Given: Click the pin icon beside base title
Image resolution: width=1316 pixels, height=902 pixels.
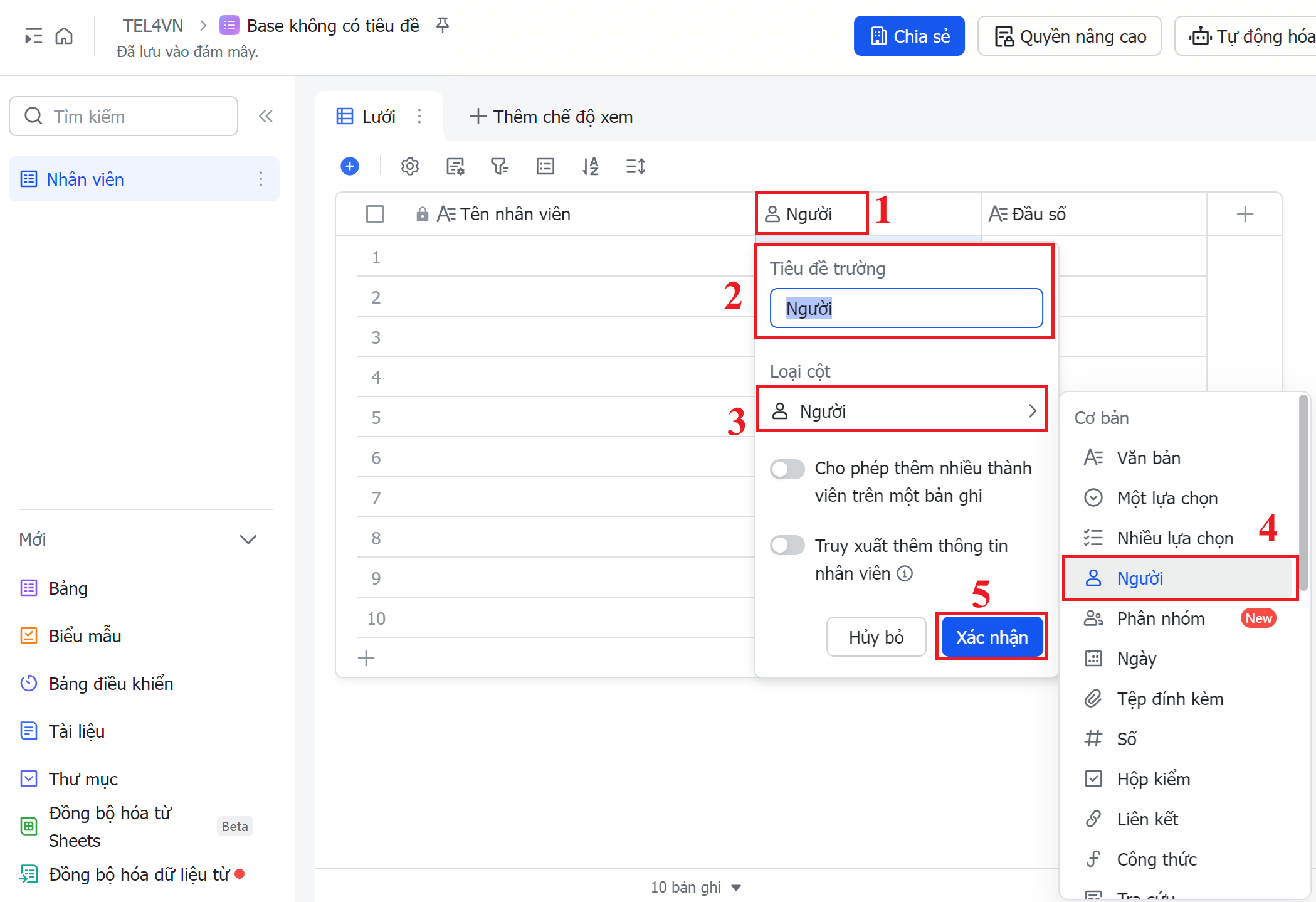Looking at the screenshot, I should tap(443, 25).
